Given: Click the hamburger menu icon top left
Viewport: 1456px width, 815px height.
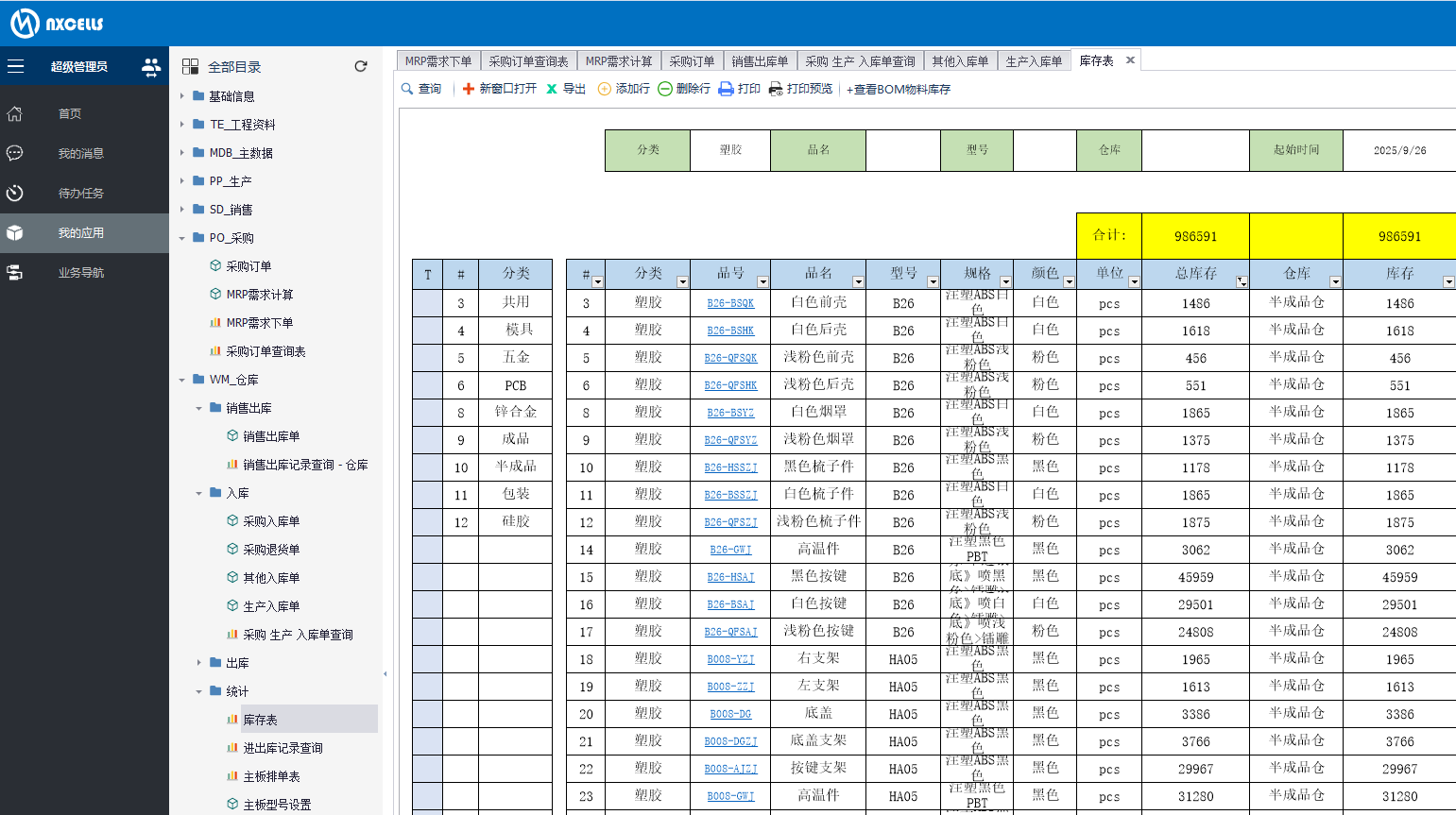Looking at the screenshot, I should coord(15,66).
